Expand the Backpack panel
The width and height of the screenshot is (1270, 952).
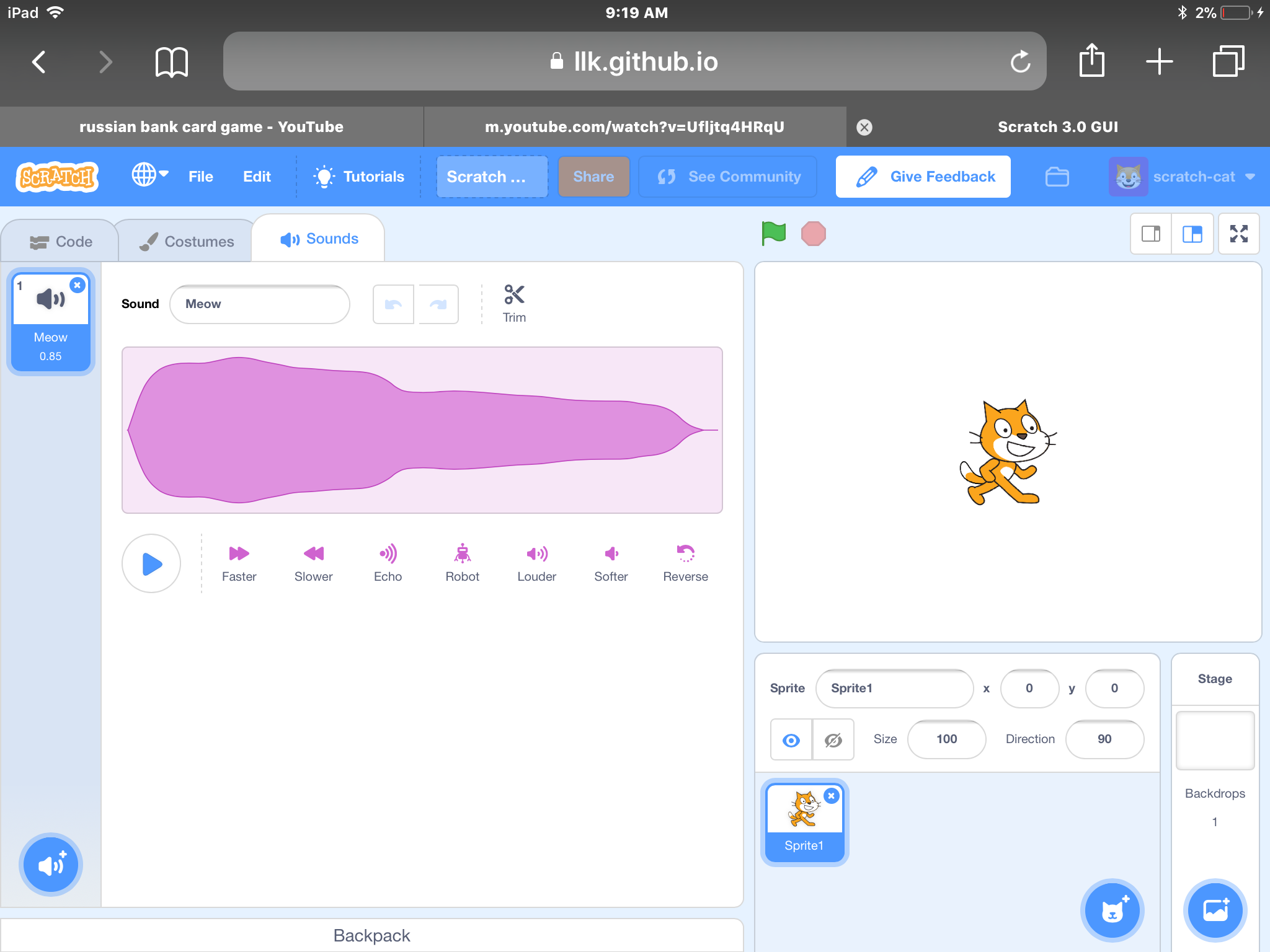tap(371, 935)
